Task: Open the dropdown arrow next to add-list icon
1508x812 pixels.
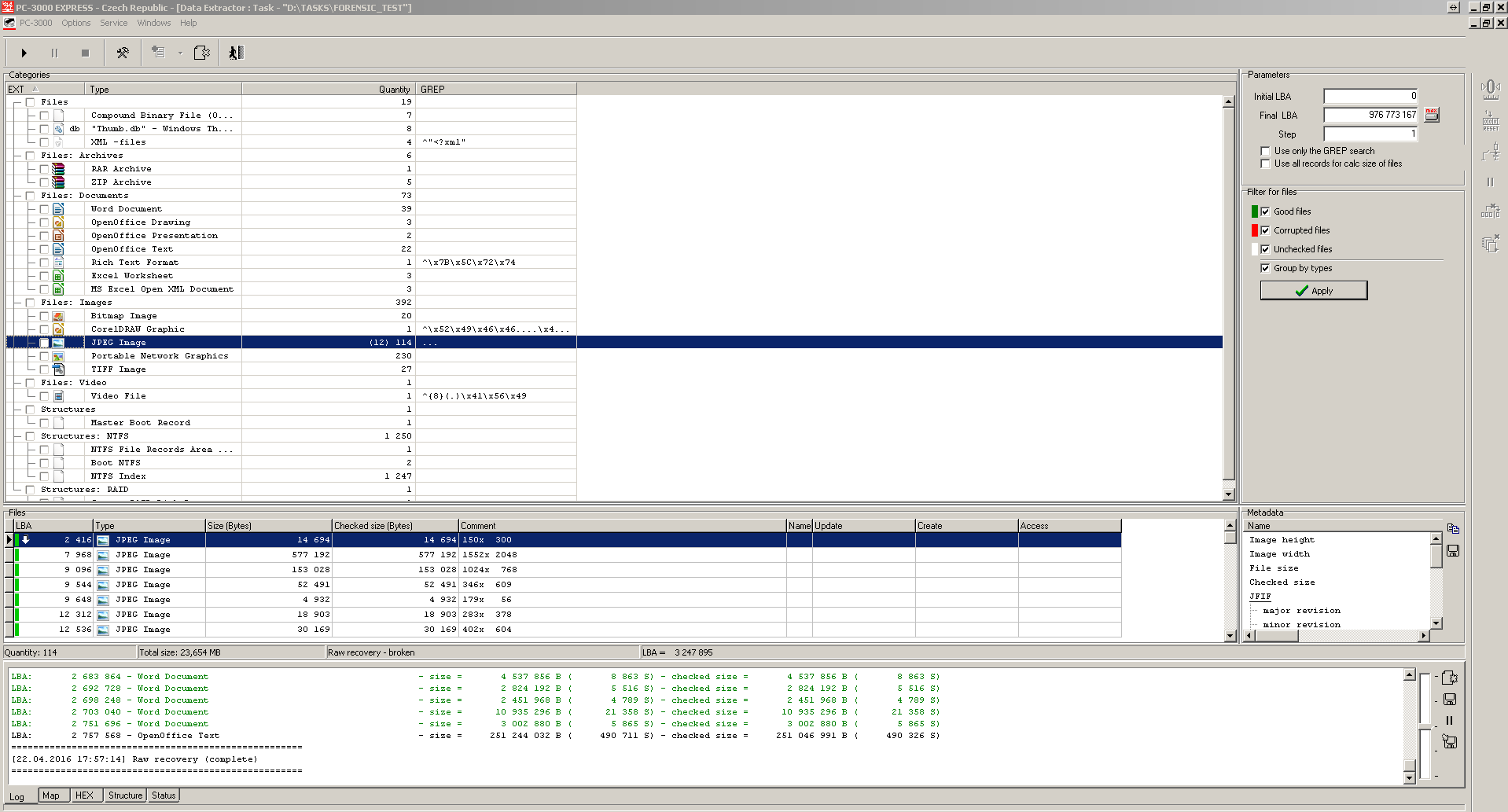Action: (x=180, y=53)
